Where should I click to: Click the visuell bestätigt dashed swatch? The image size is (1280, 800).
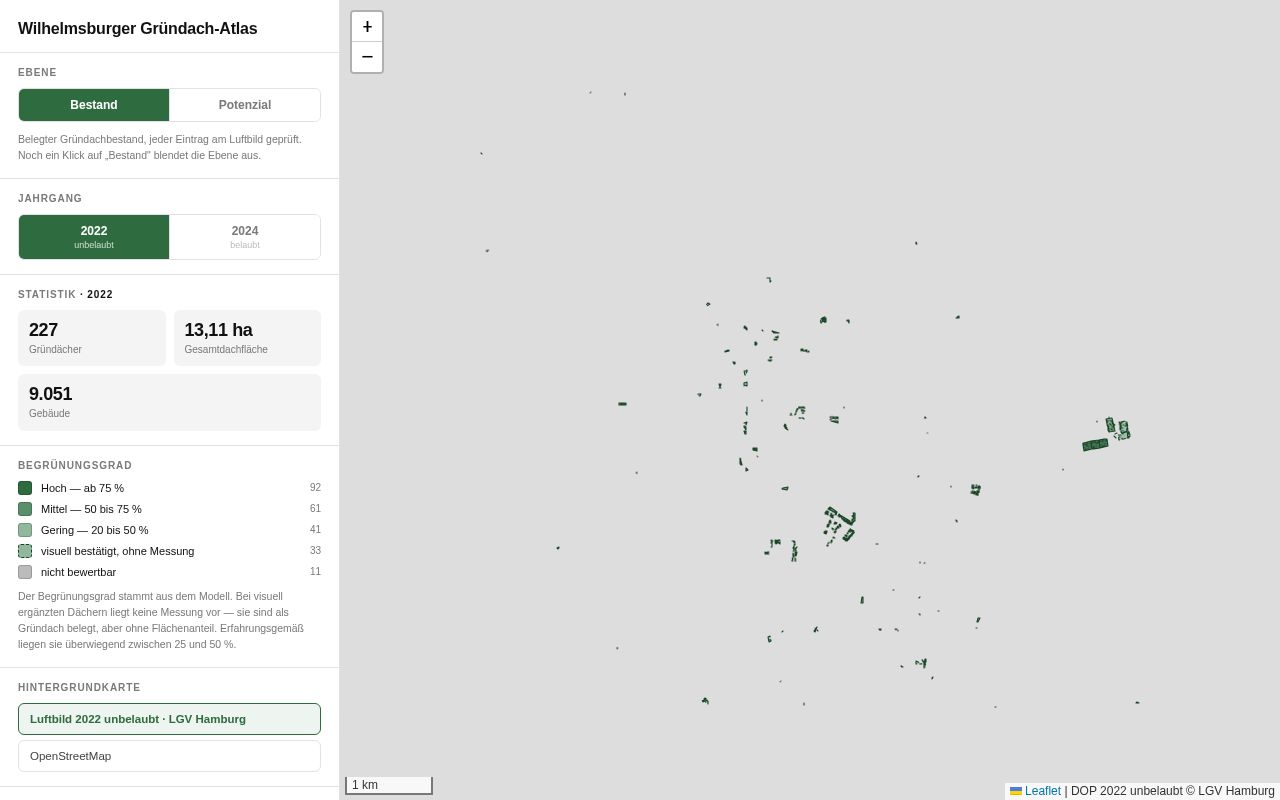click(x=25, y=551)
